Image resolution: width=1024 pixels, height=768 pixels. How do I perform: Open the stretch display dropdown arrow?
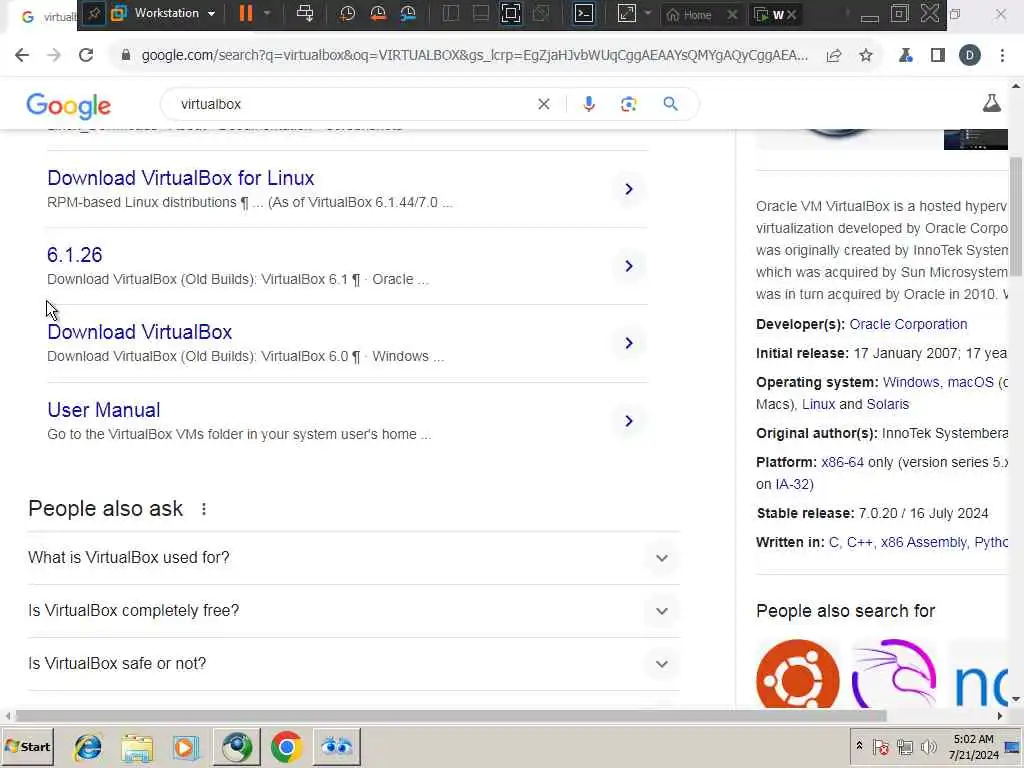[x=647, y=14]
